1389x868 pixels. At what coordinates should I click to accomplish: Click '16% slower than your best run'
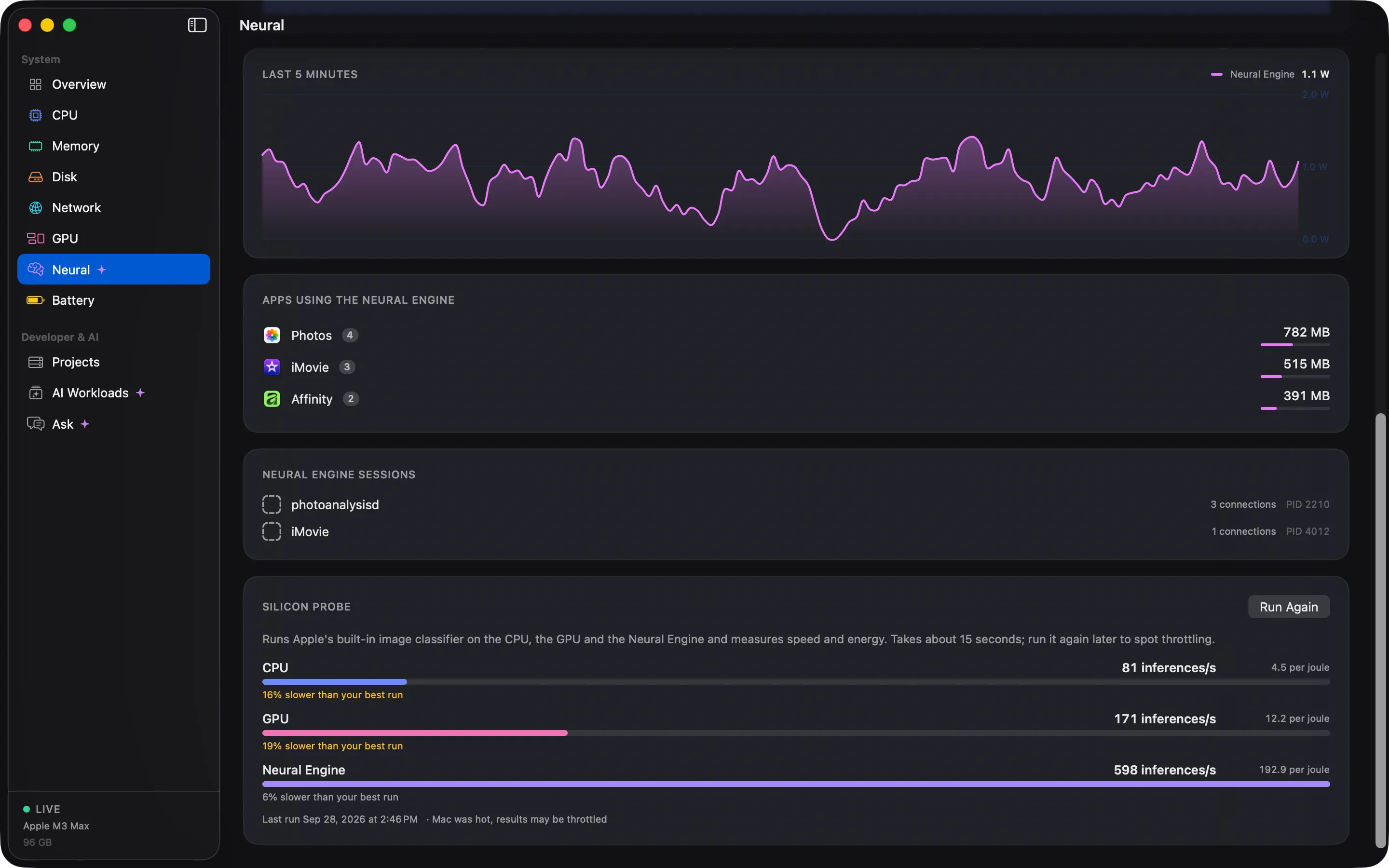pos(332,695)
